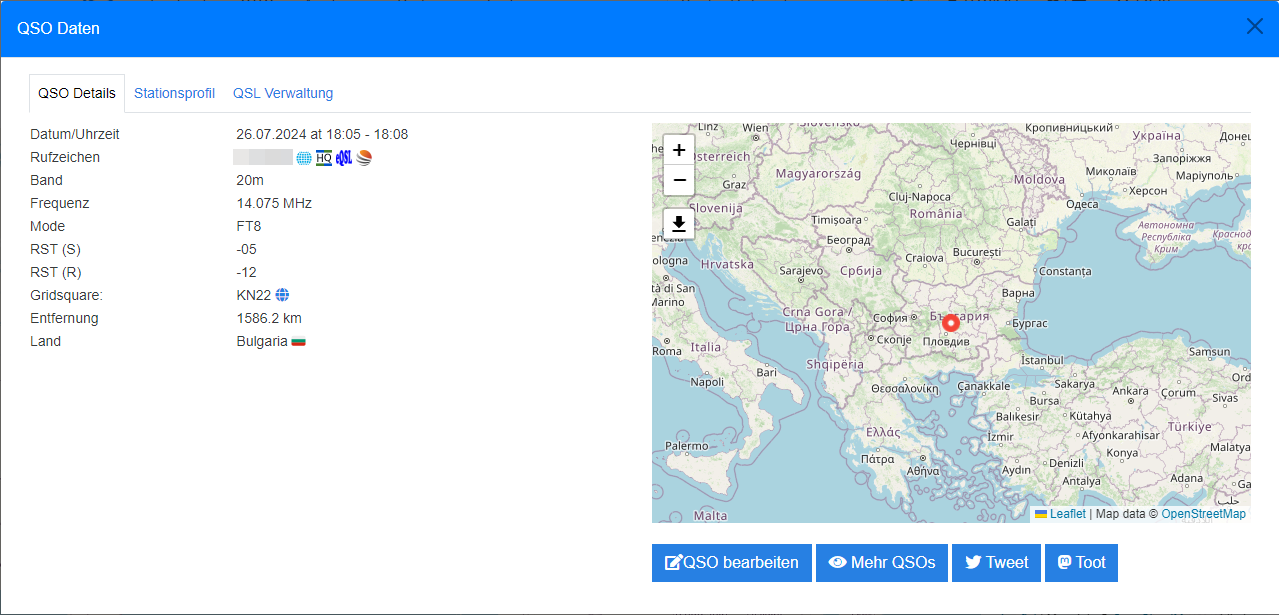The image size is (1279, 615).
Task: Close the QSO Daten dialog
Action: (x=1254, y=27)
